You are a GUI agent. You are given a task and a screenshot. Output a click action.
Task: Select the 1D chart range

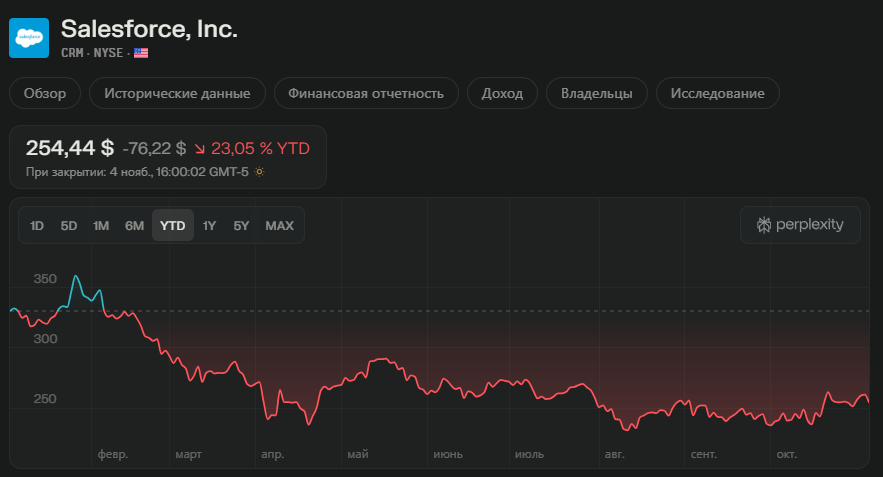click(37, 226)
